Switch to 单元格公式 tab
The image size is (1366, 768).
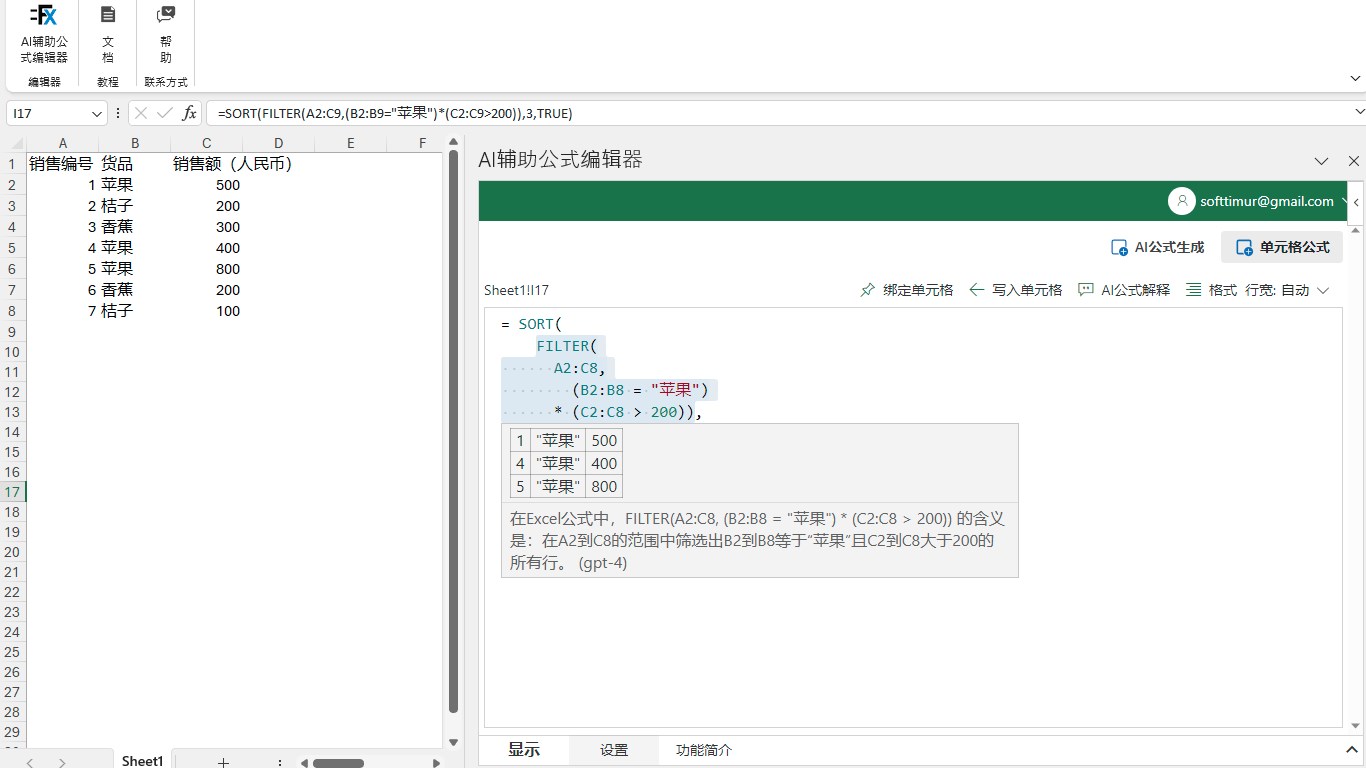1282,247
